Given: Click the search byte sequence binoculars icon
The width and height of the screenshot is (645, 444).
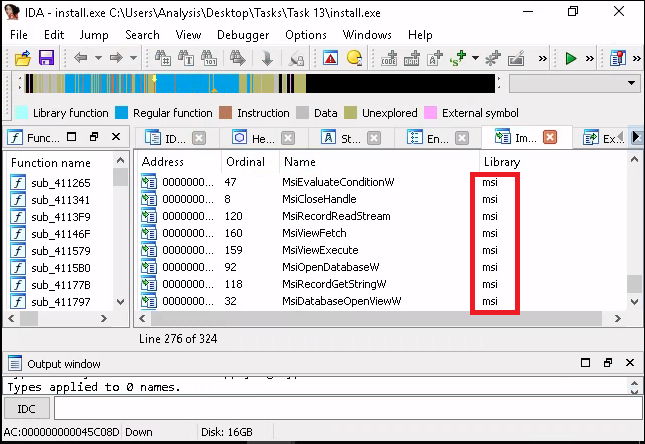Looking at the screenshot, I should pyautogui.click(x=209, y=58).
